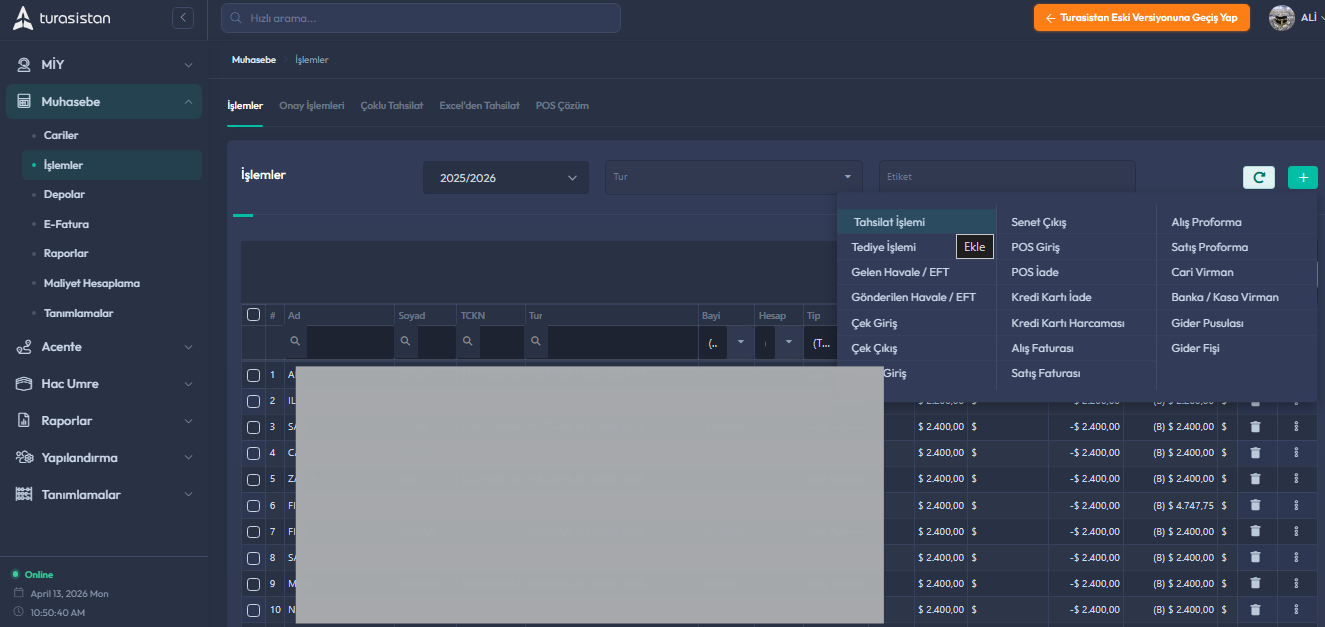Focus the Hızlı arama search field
This screenshot has width=1325, height=627.
(x=420, y=18)
